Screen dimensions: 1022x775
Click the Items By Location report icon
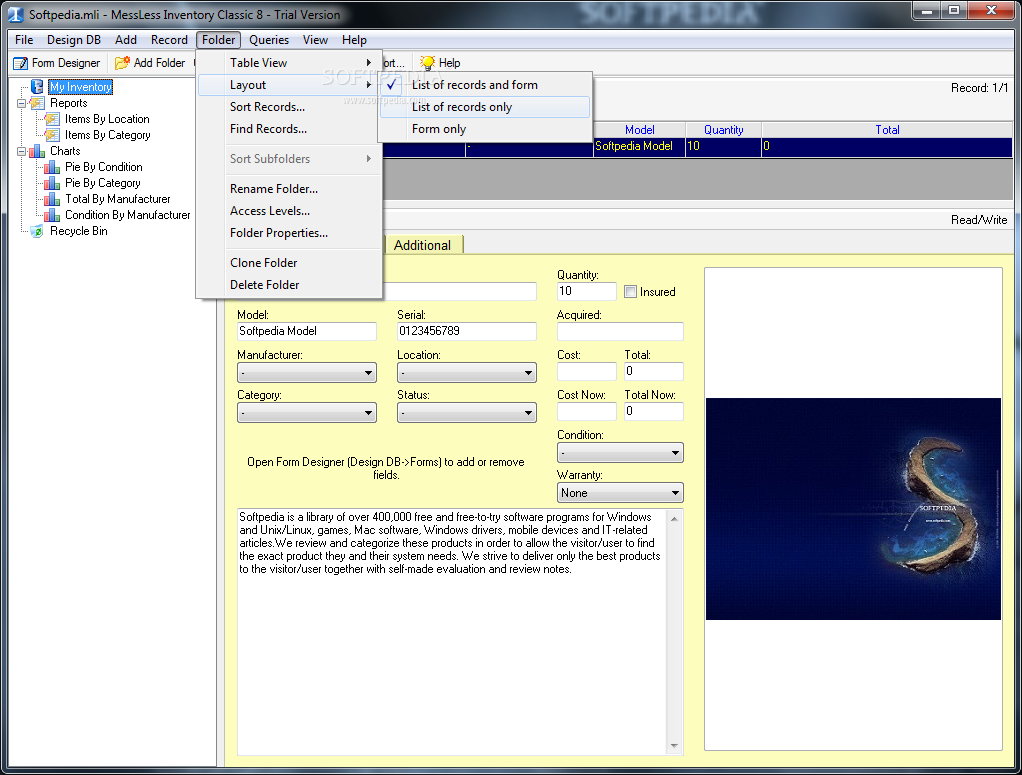pos(52,119)
